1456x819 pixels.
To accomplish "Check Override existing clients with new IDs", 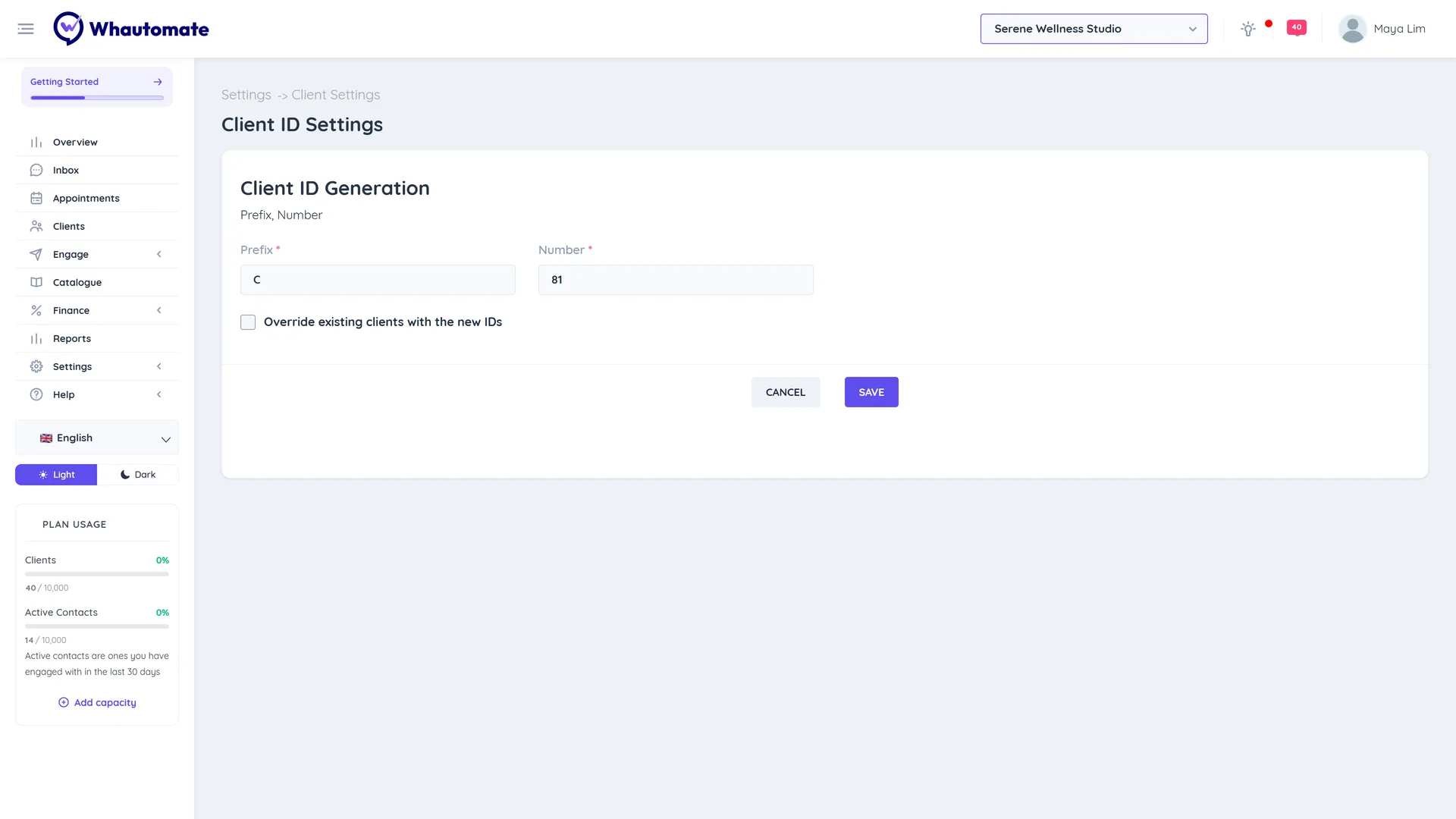I will click(248, 322).
